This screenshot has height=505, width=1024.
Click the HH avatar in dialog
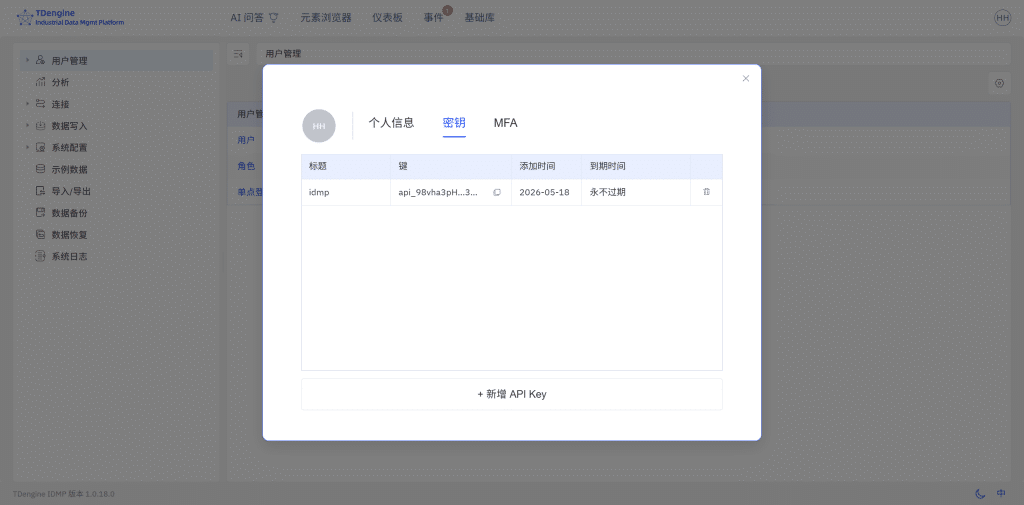(x=319, y=125)
